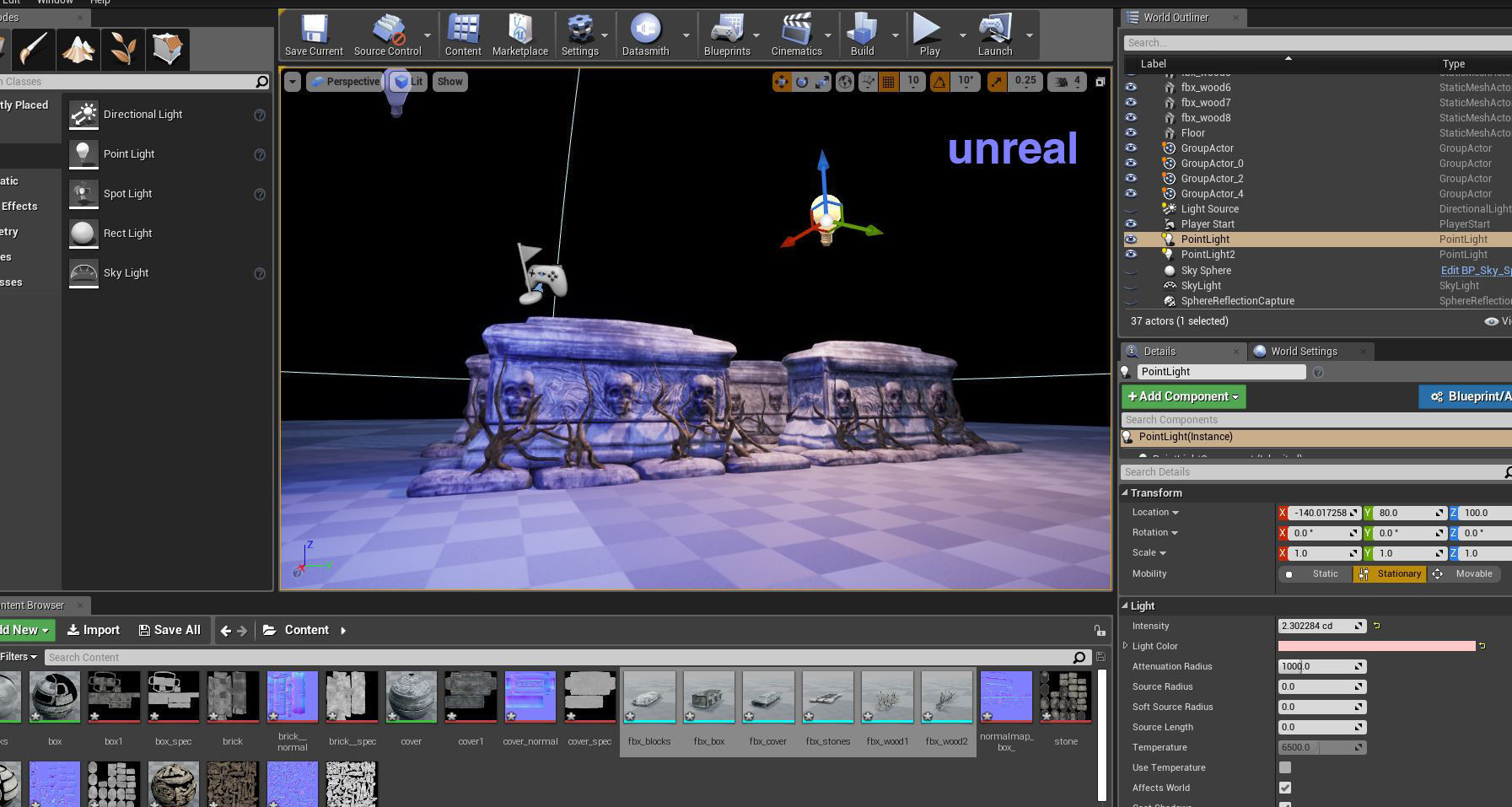Click the Build toolbar icon
Viewport: 1512px width, 807px height.
pos(862,35)
